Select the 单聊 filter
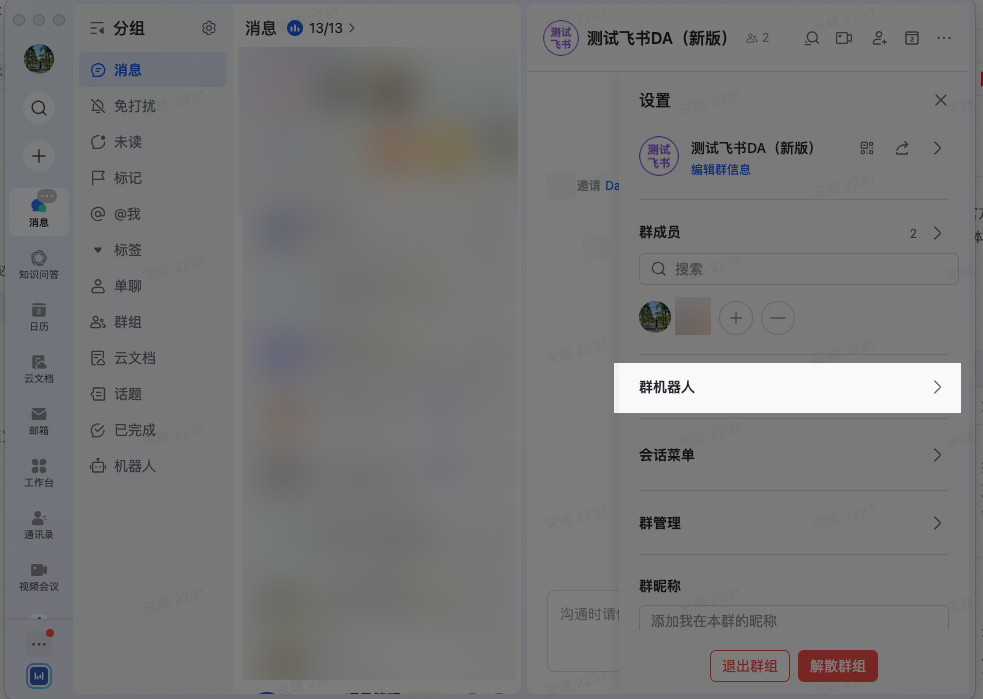Viewport: 983px width, 699px height. pos(153,286)
